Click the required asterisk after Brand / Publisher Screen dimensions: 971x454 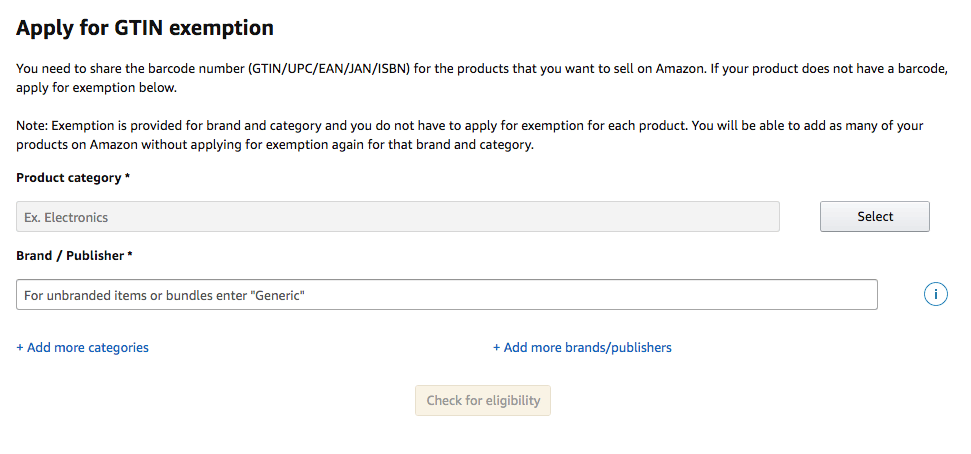click(130, 254)
